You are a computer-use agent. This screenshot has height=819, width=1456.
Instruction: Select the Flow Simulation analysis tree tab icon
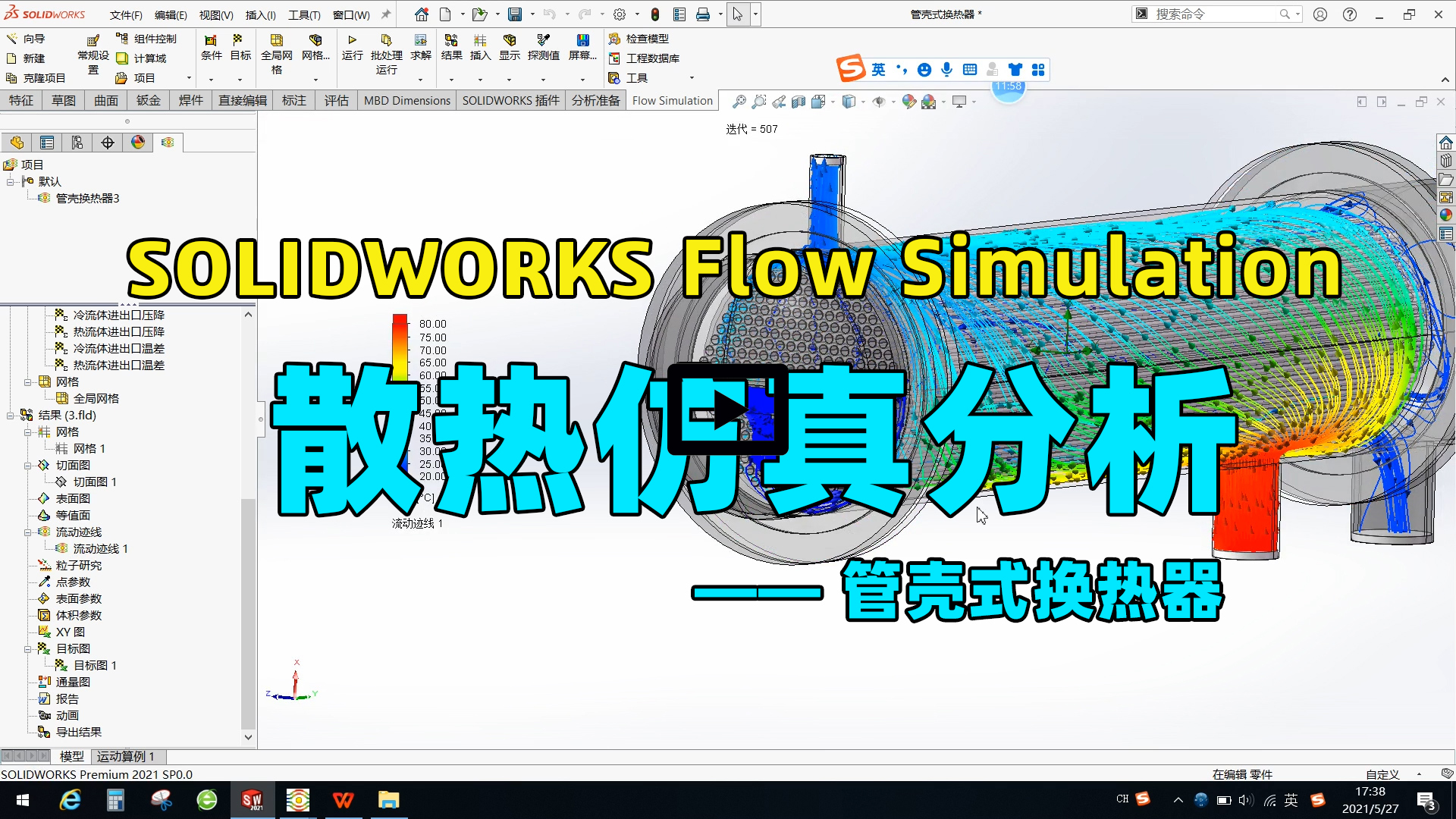tap(168, 143)
